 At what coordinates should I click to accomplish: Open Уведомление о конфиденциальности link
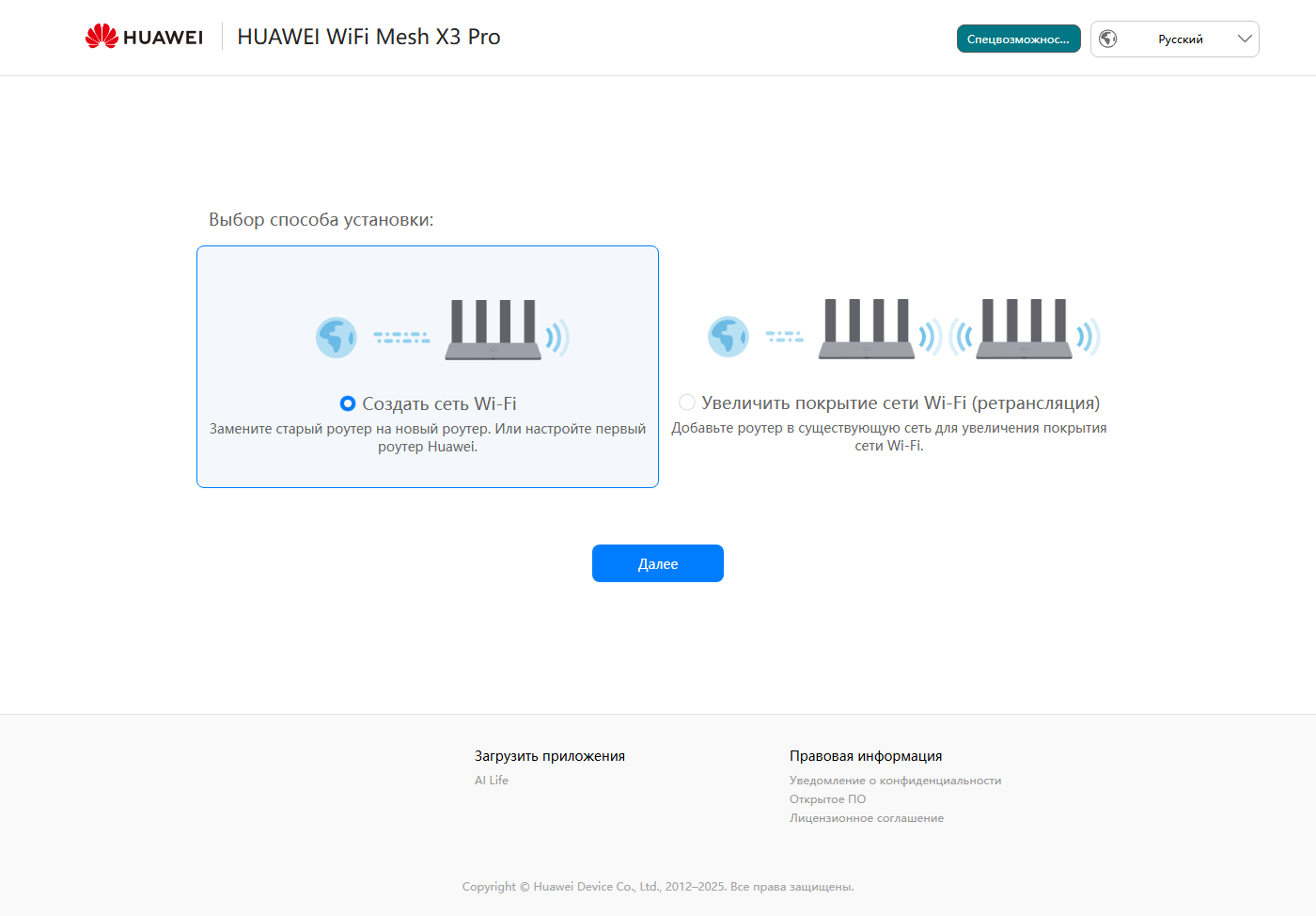click(895, 781)
